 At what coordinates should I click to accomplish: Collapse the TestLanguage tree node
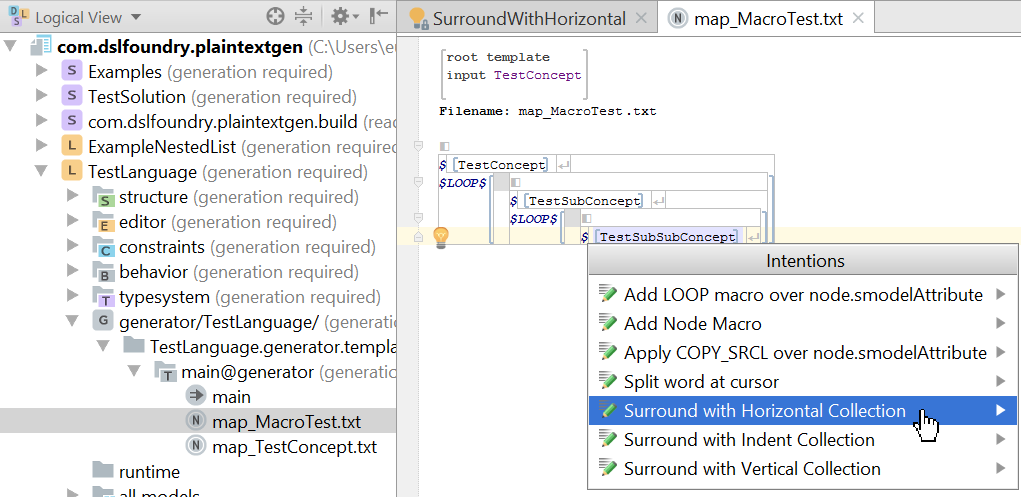point(41,172)
